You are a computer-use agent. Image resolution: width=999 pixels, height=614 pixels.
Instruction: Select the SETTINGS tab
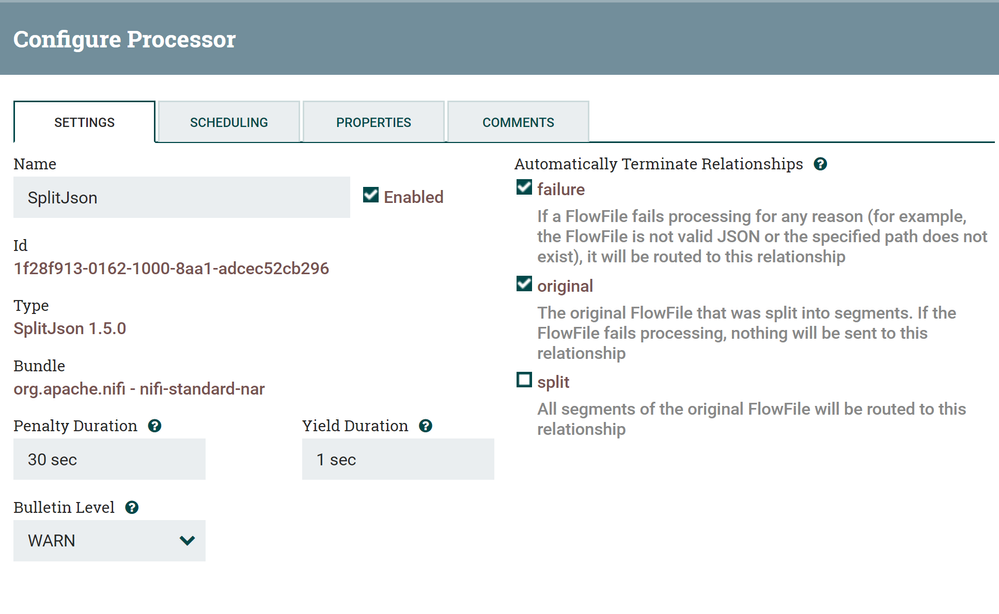(83, 121)
